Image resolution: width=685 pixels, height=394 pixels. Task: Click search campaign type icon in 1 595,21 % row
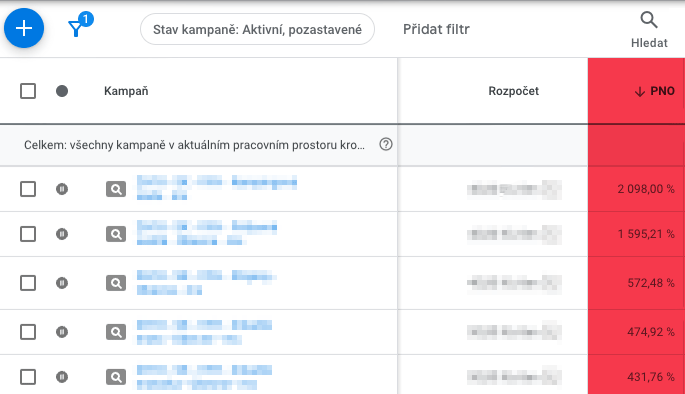(116, 234)
